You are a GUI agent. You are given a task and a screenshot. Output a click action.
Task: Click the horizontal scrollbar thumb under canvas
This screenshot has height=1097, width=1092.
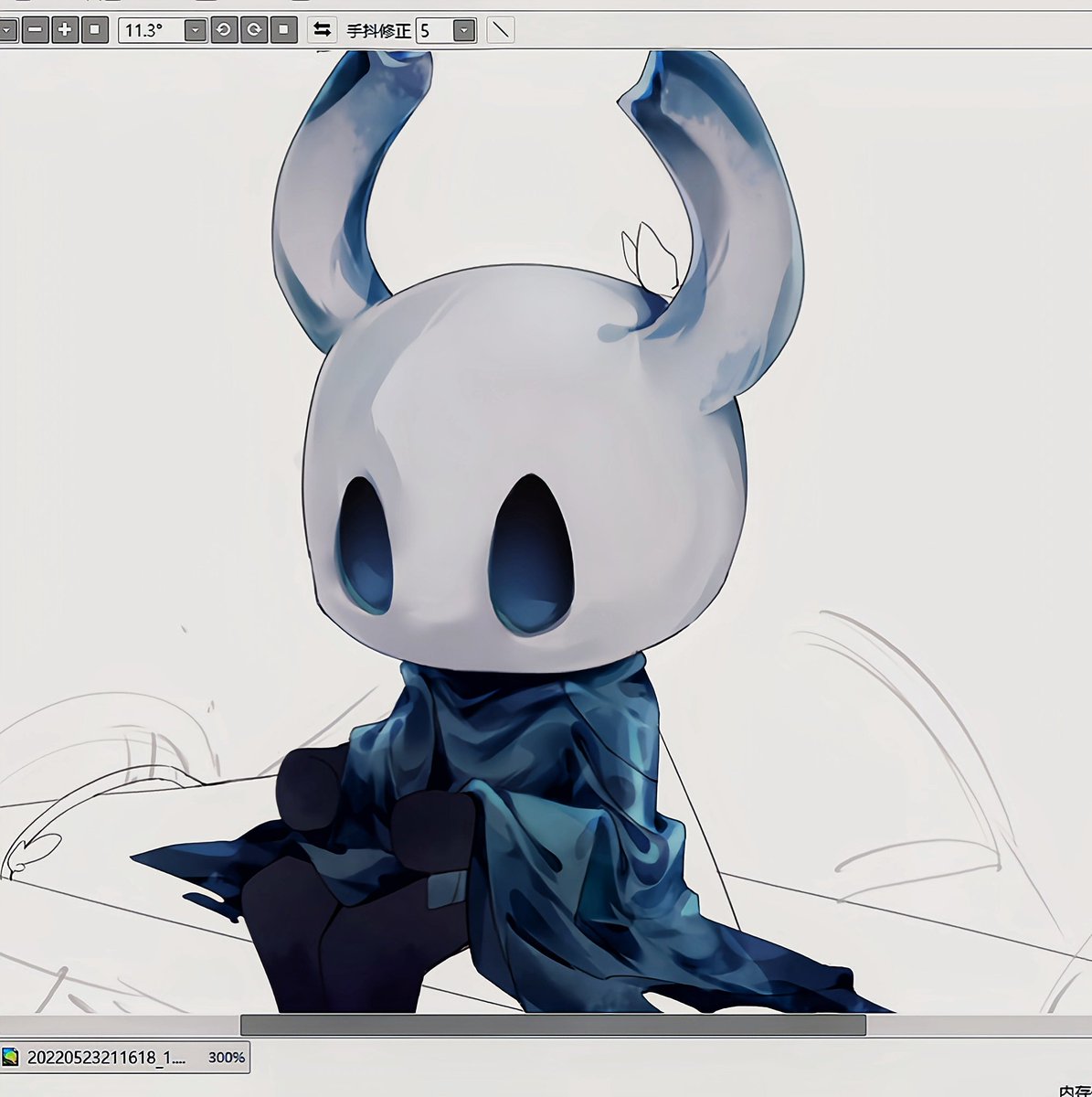tap(553, 1025)
